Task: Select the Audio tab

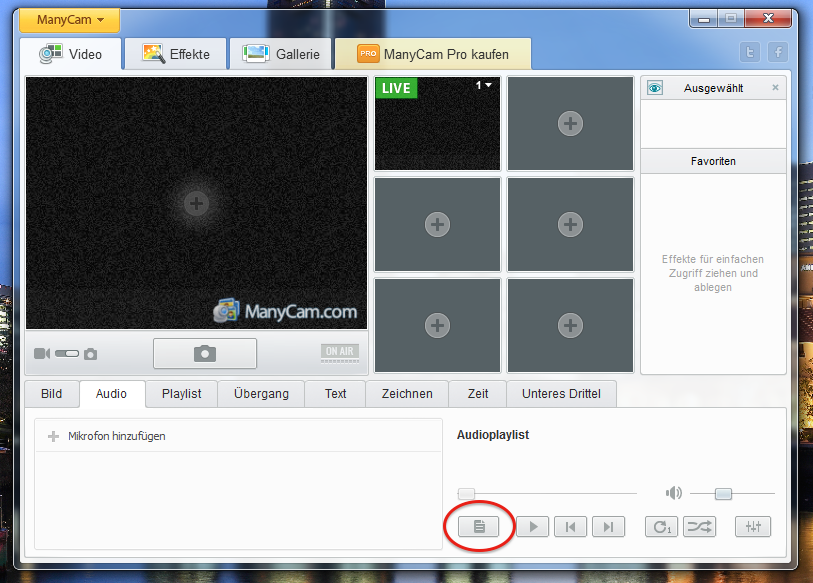Action: 111,394
